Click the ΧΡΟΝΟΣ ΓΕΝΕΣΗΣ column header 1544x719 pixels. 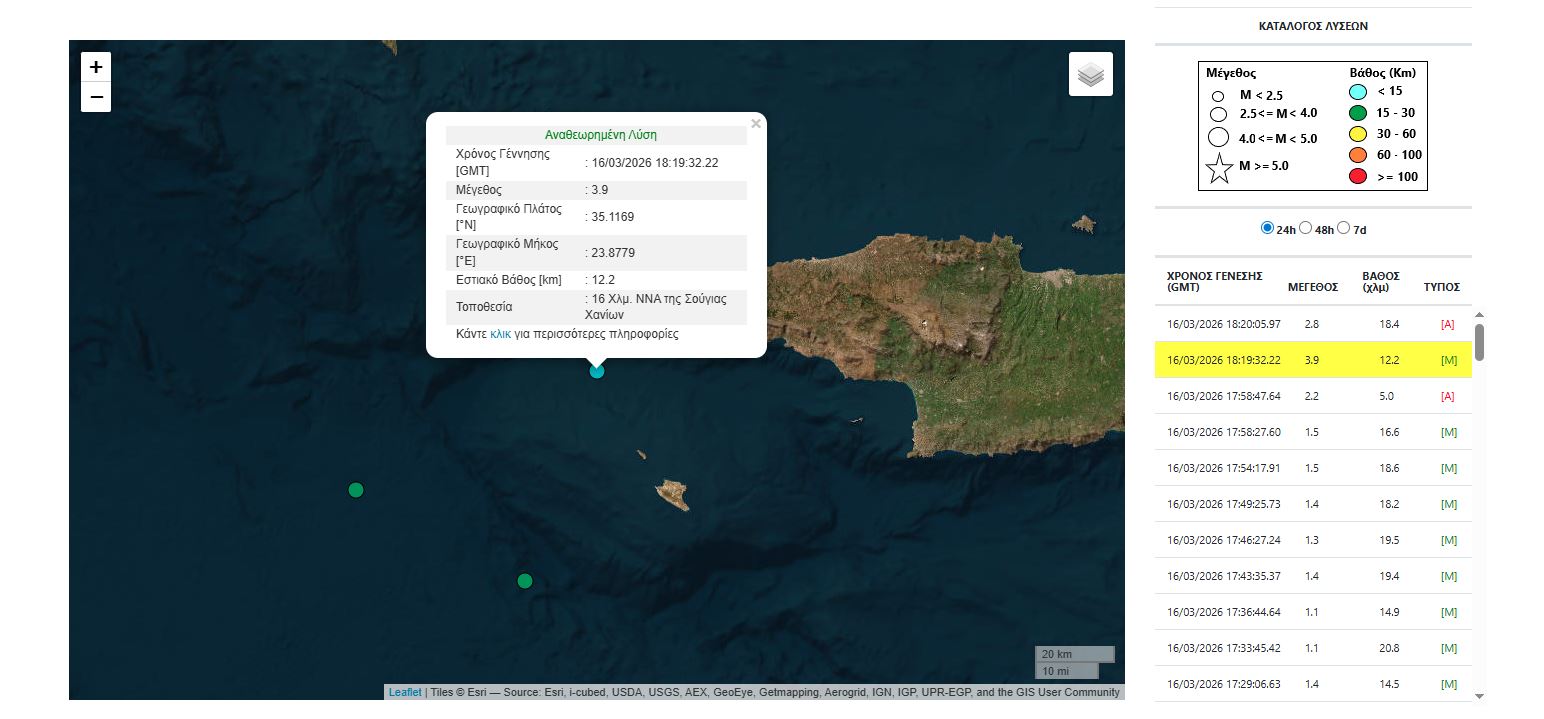click(1214, 281)
